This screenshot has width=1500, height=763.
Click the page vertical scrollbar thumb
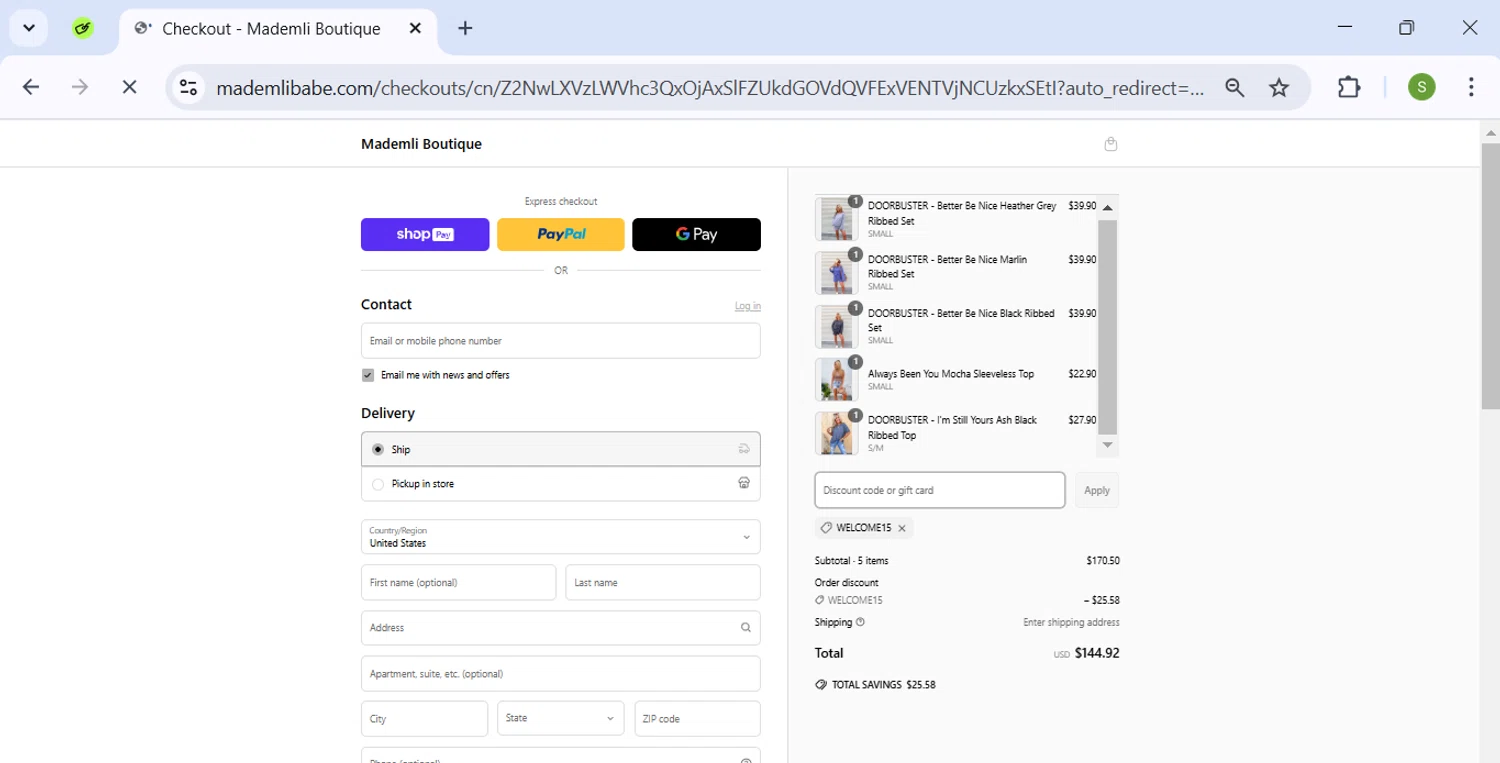click(1490, 275)
